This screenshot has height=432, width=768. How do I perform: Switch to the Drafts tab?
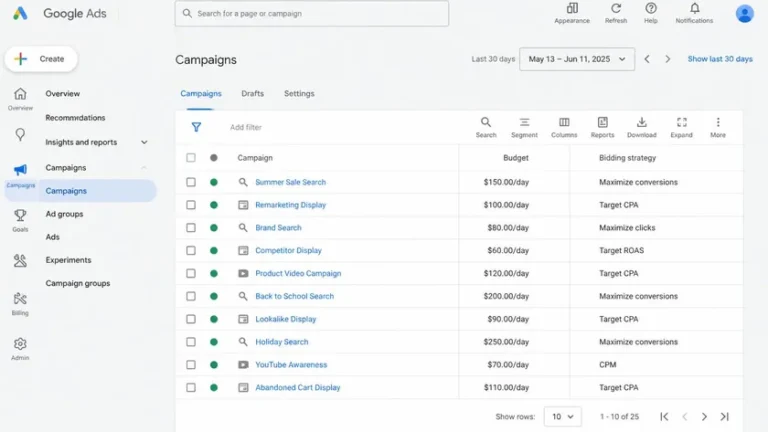point(252,94)
